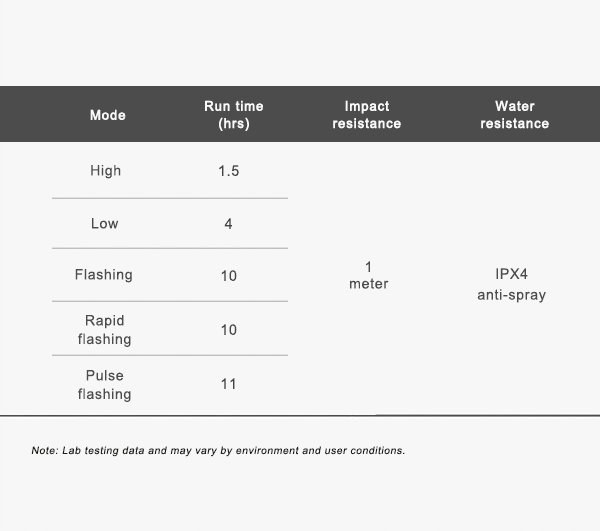
Task: Select the High mode cell
Action: click(x=105, y=171)
